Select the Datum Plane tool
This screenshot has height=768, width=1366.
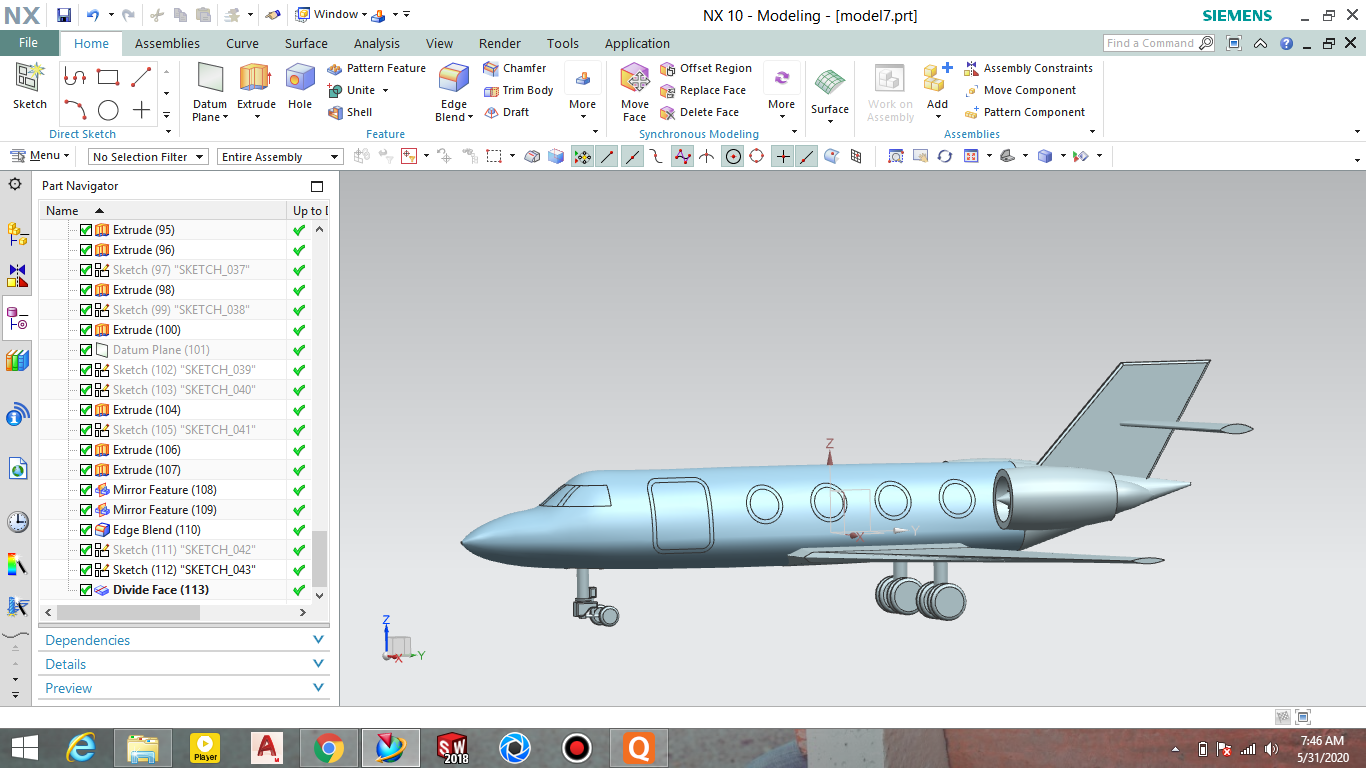point(210,92)
